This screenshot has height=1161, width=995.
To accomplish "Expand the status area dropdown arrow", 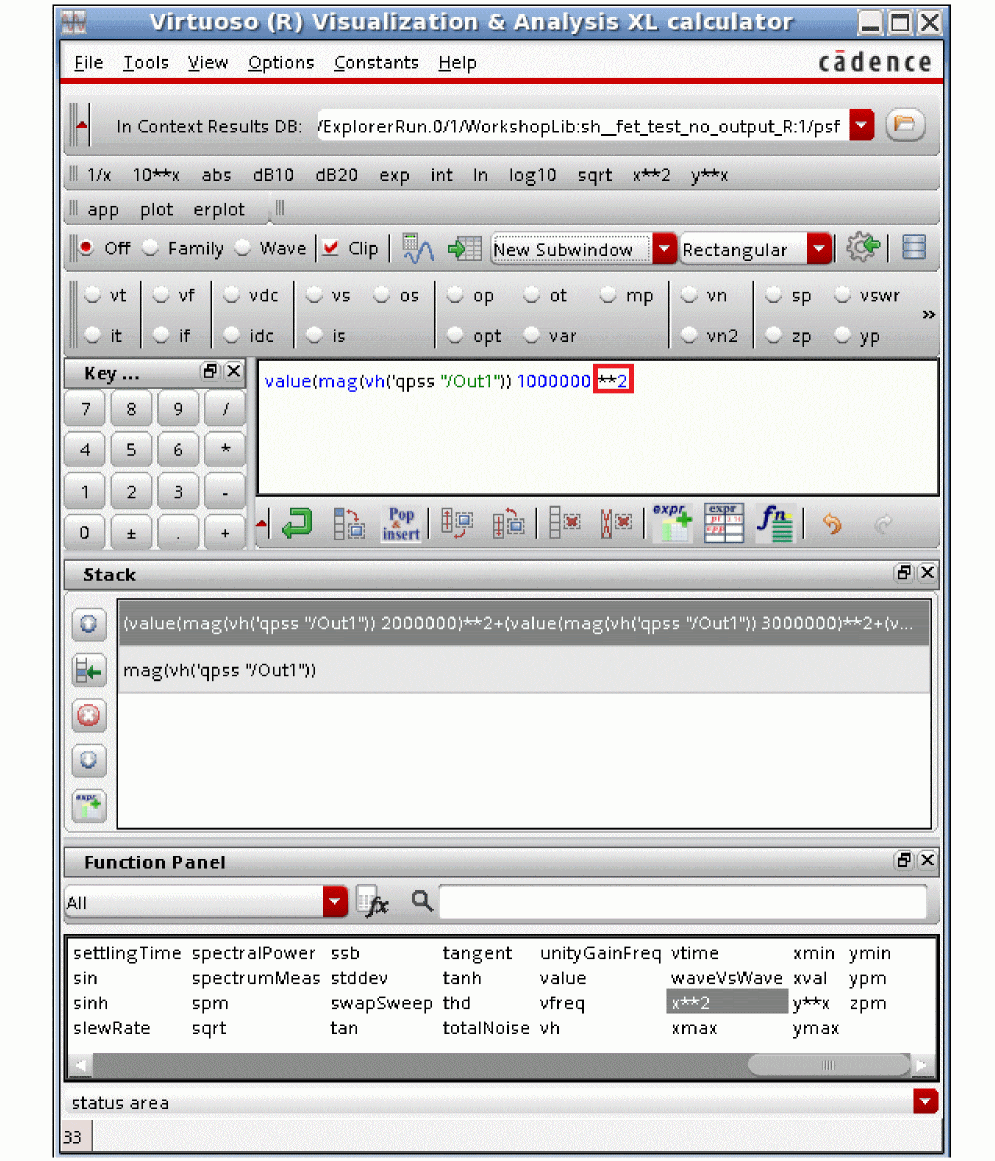I will 925,1102.
